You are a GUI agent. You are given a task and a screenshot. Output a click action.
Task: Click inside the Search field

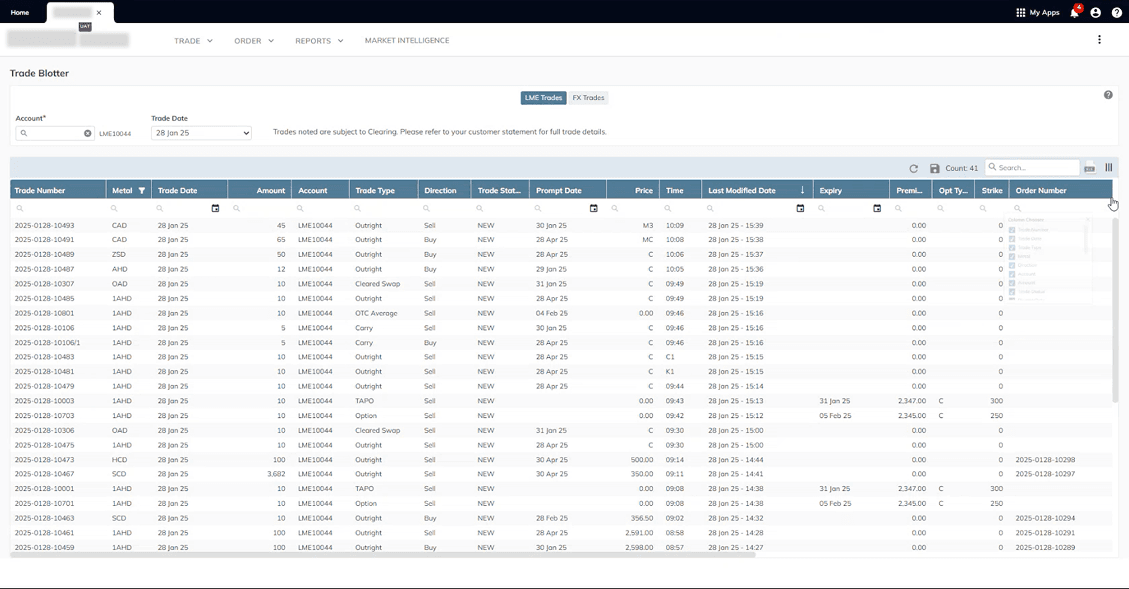[1033, 166]
